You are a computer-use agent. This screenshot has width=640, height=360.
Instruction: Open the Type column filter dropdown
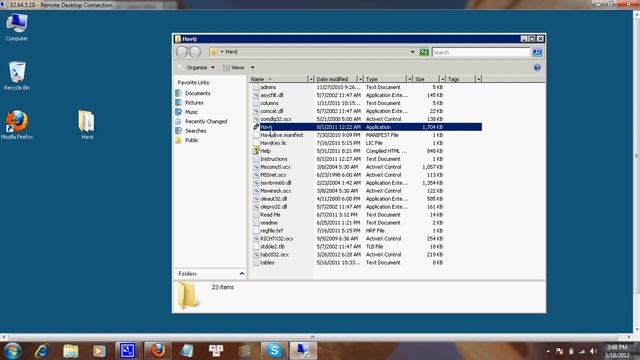pyautogui.click(x=409, y=79)
